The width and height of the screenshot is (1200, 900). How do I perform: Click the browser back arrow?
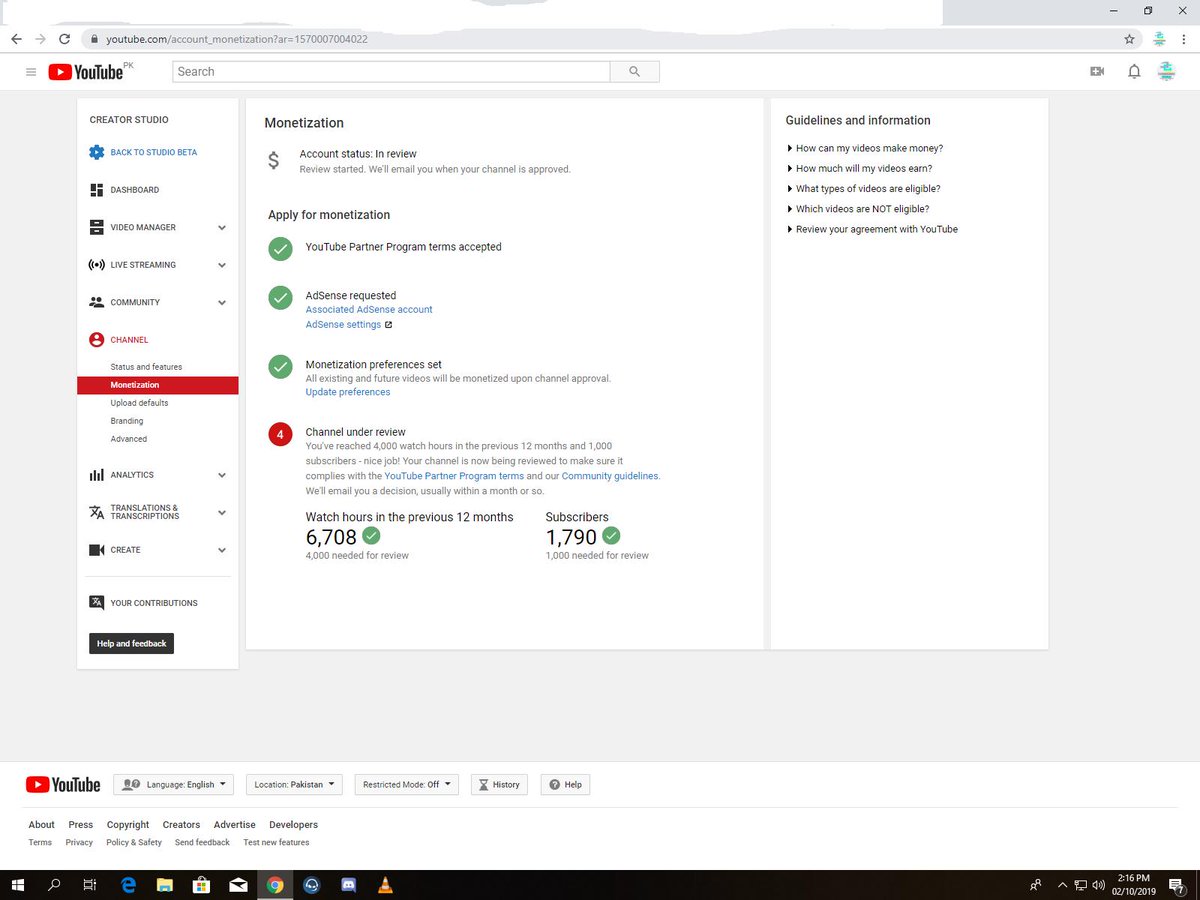tap(16, 39)
